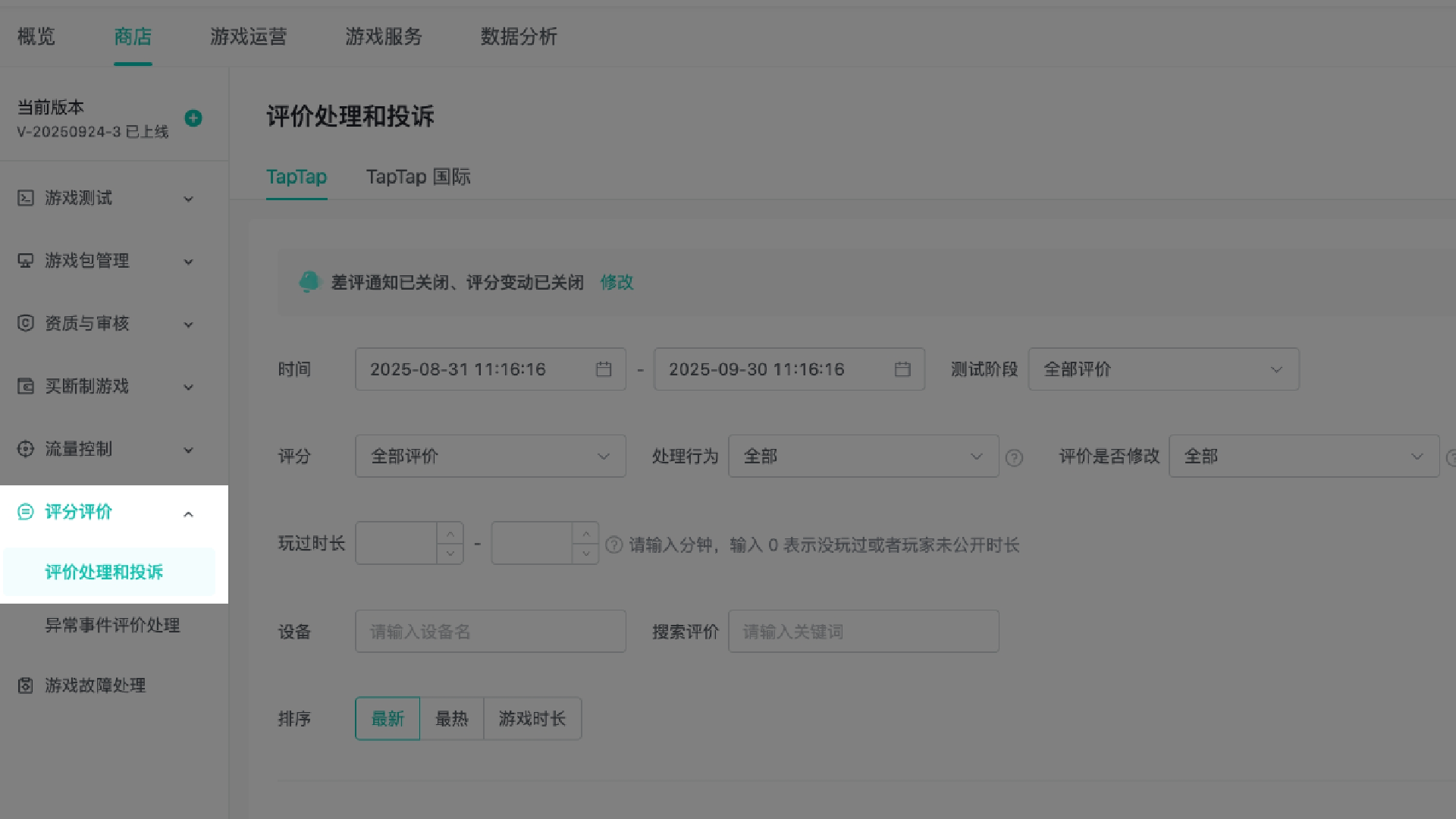This screenshot has height=819, width=1456.
Task: Click the bell notification icon in banner
Action: (x=309, y=282)
